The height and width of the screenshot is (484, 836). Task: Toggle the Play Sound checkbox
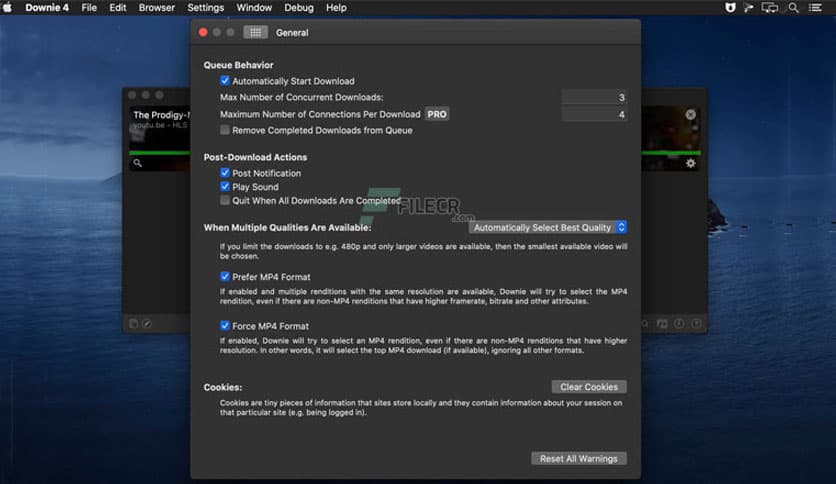[225, 187]
